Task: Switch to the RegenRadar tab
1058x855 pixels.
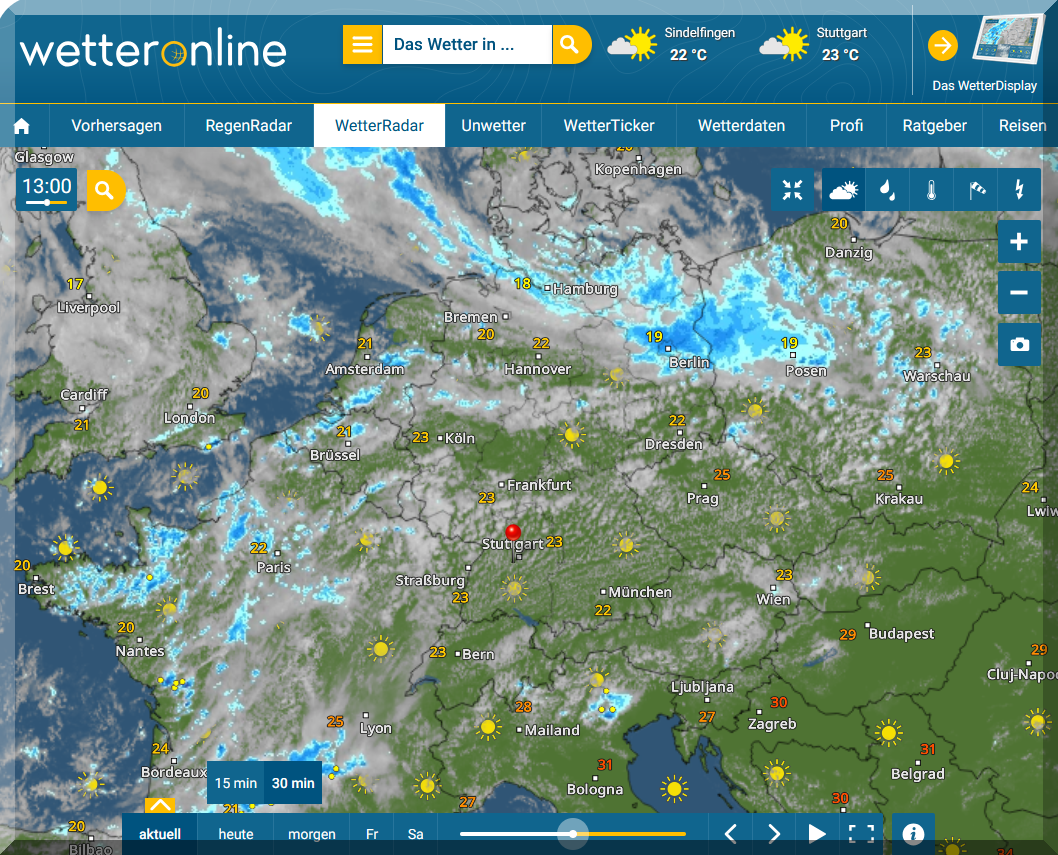Action: point(249,126)
